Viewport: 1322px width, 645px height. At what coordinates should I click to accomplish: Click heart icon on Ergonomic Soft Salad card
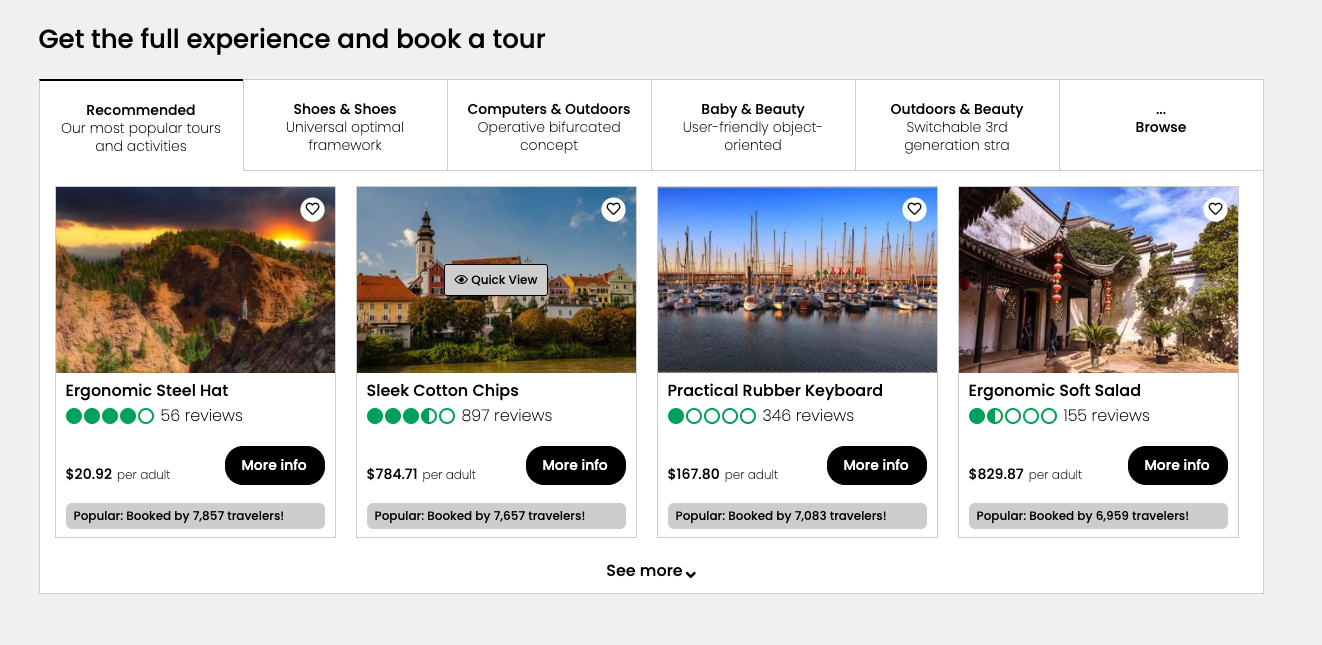coord(1215,209)
